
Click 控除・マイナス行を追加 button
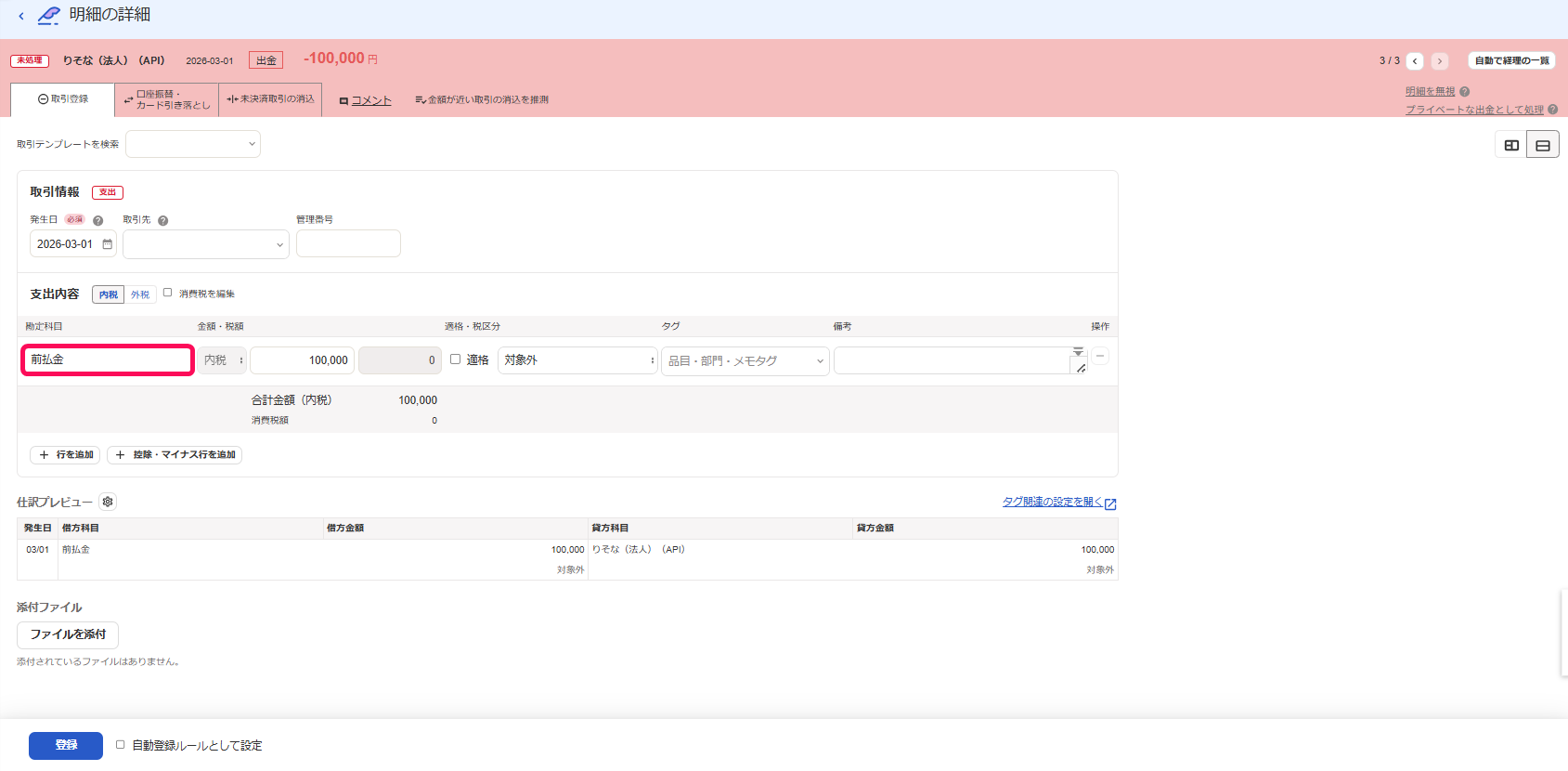tap(175, 455)
